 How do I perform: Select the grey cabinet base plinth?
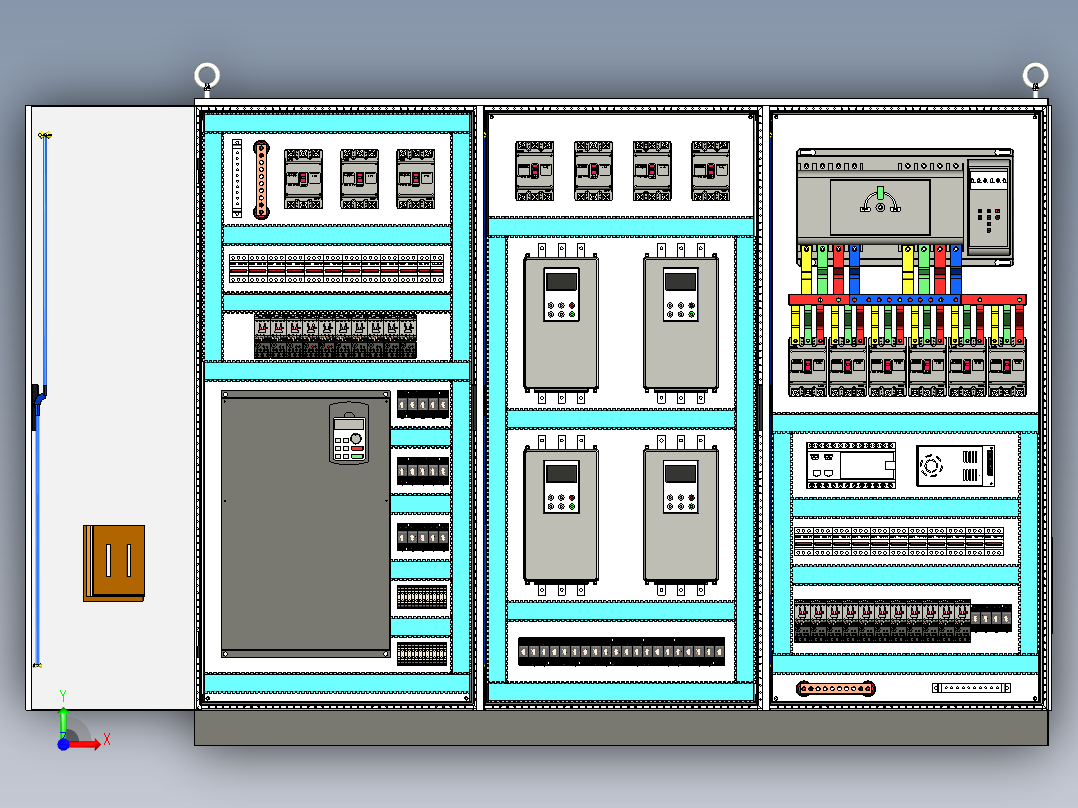click(x=622, y=728)
